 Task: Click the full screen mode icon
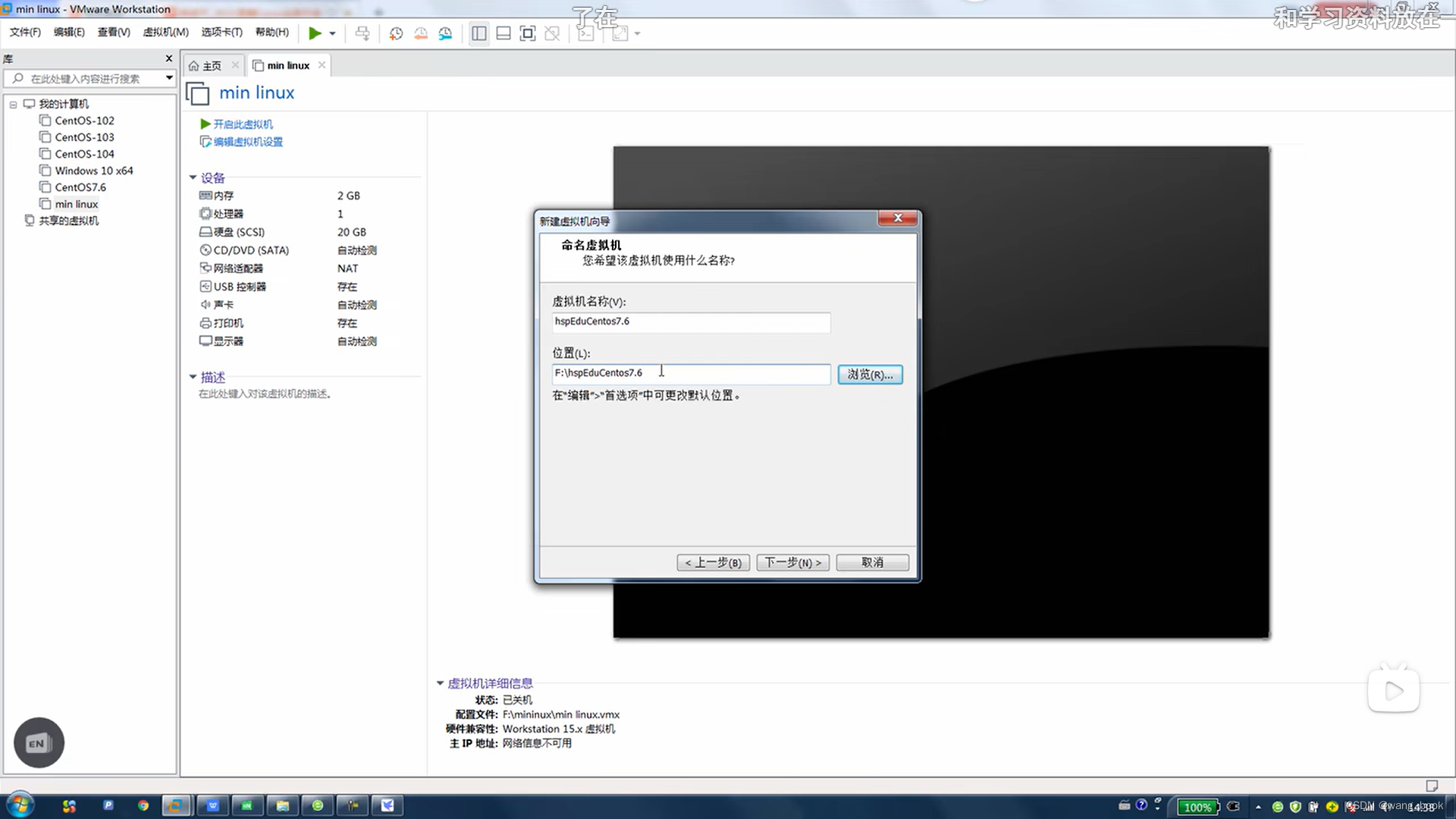(x=528, y=33)
